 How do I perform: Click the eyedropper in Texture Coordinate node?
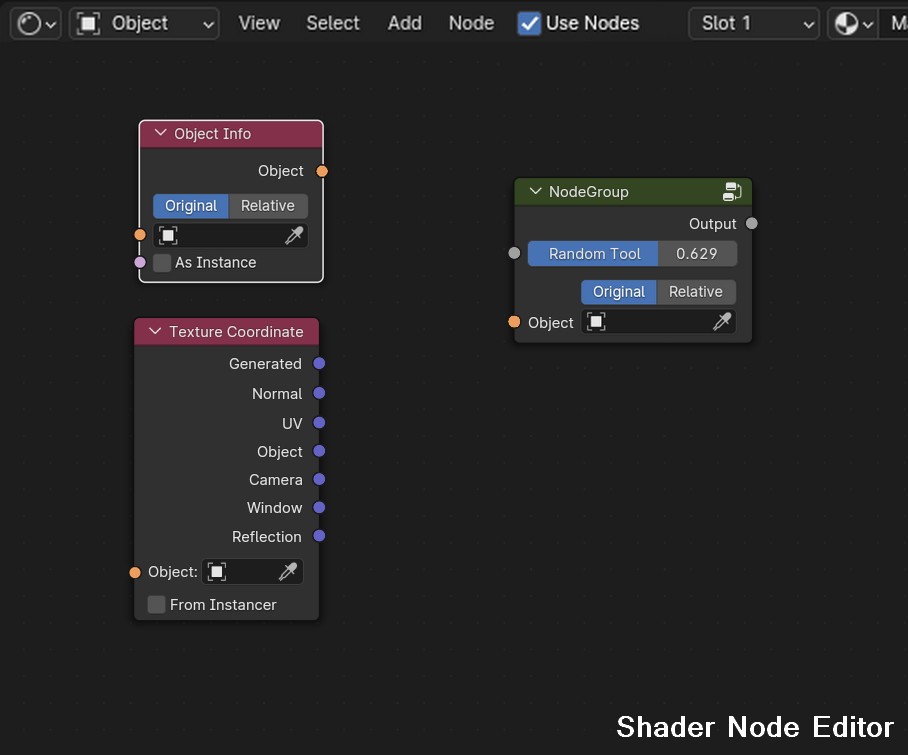tap(288, 571)
